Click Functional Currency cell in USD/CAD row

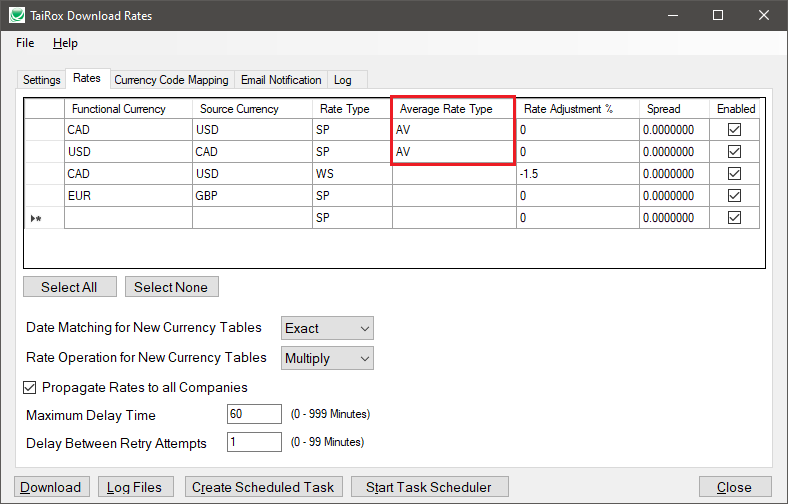(x=128, y=152)
